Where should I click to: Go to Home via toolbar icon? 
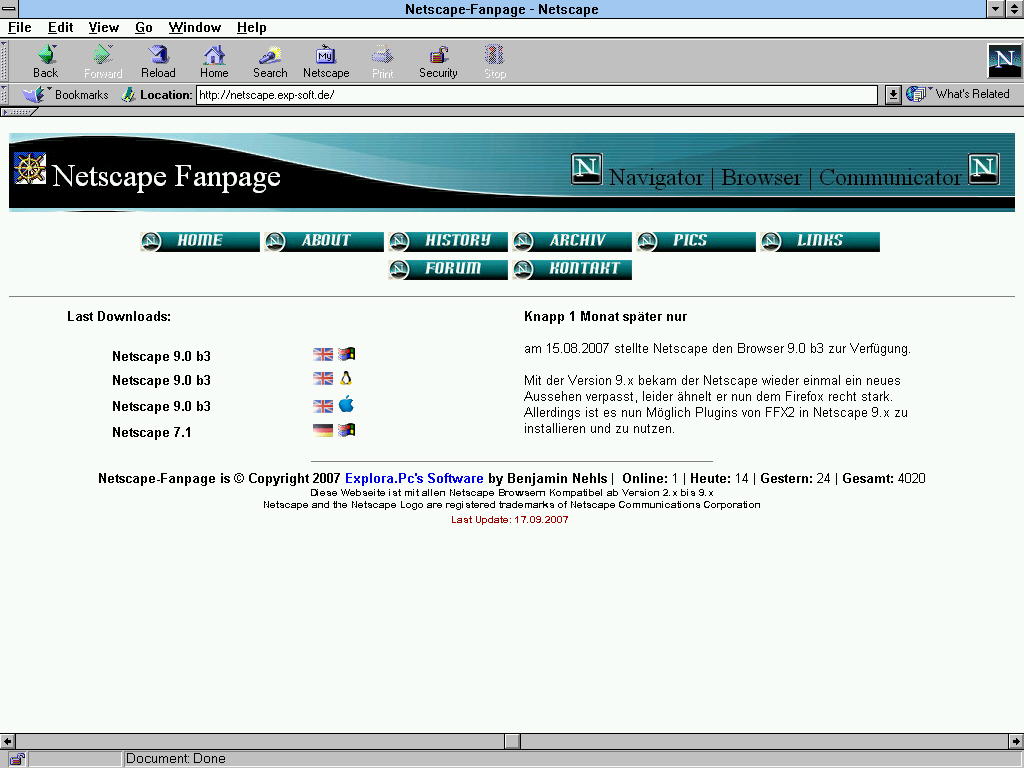click(214, 61)
